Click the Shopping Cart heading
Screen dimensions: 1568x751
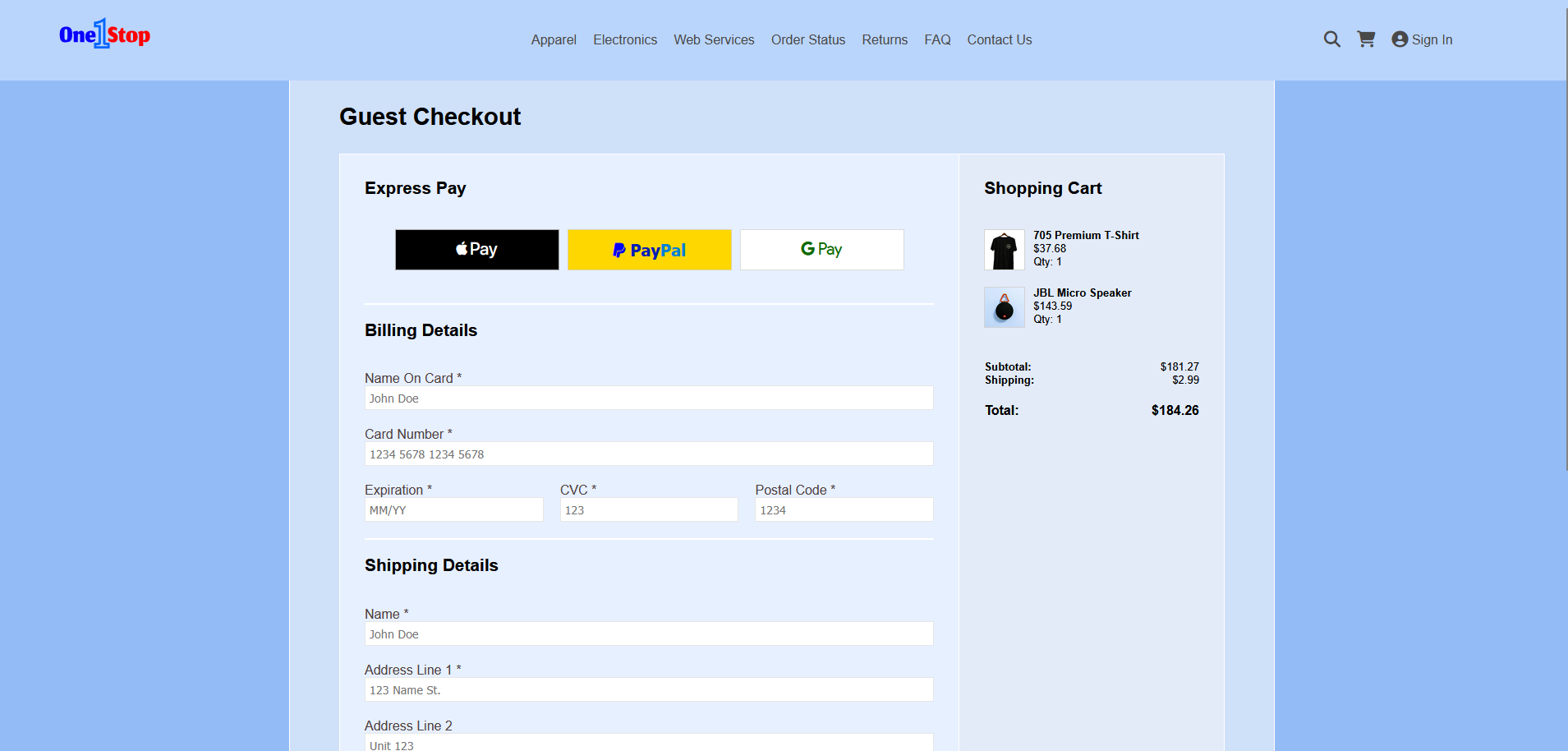pyautogui.click(x=1043, y=188)
